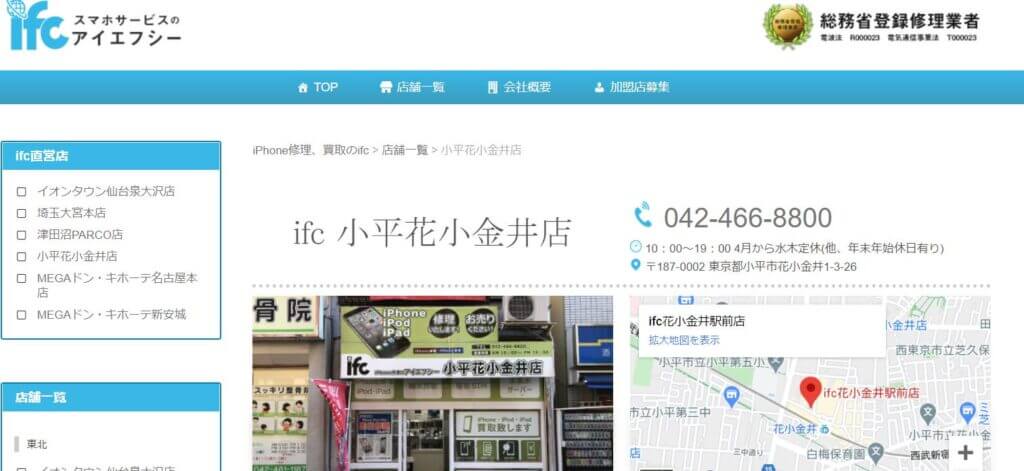
Task: Click breadcrumb link 店舗一覧
Action: pos(405,150)
